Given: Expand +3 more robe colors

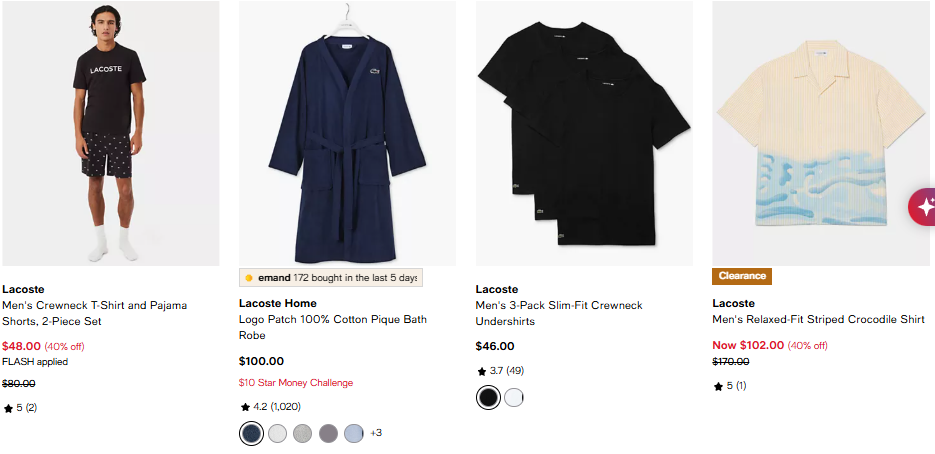Looking at the screenshot, I should [x=376, y=433].
